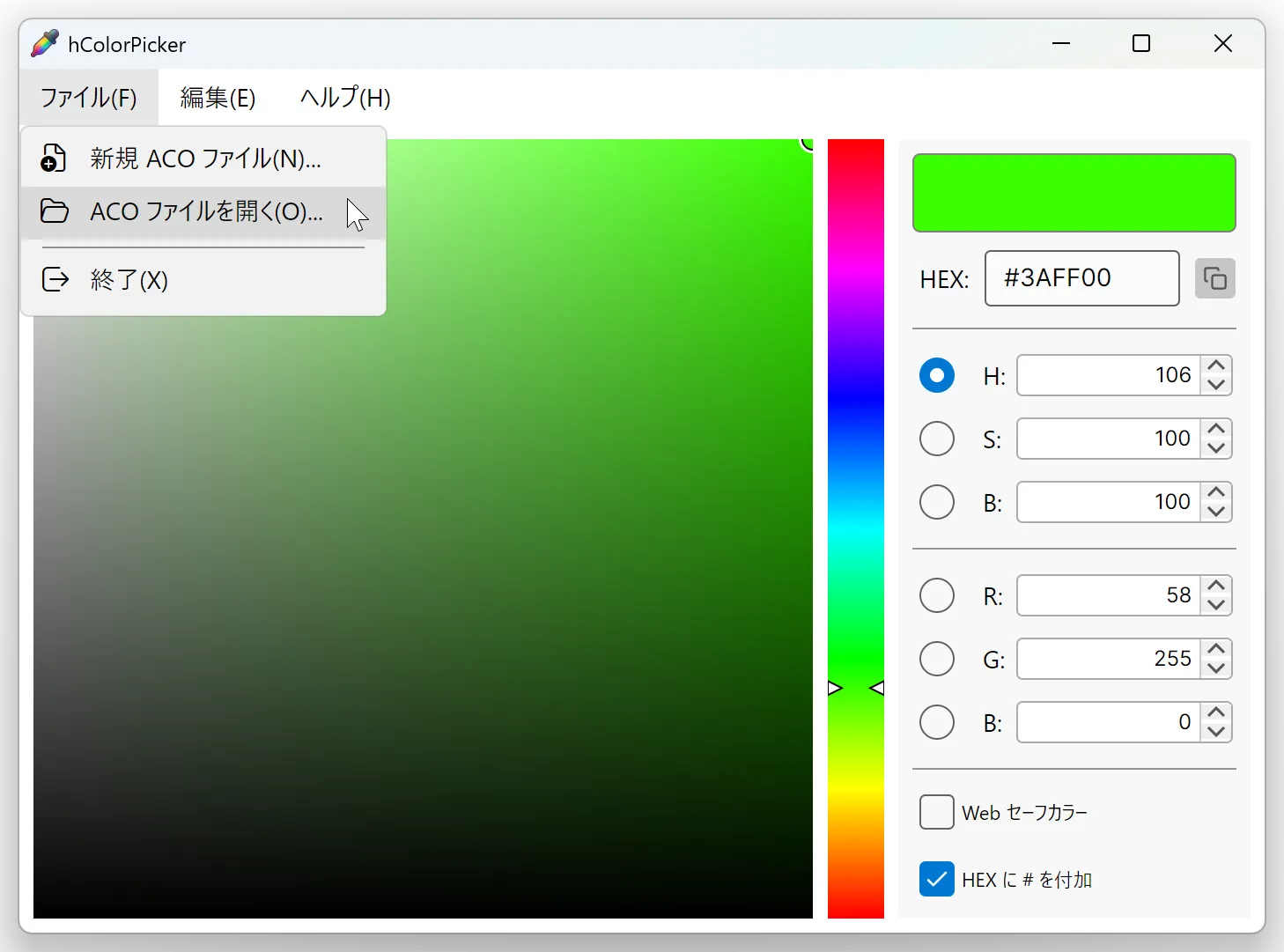Open the ヘルプ(H) menu
The width and height of the screenshot is (1284, 952).
pos(344,98)
